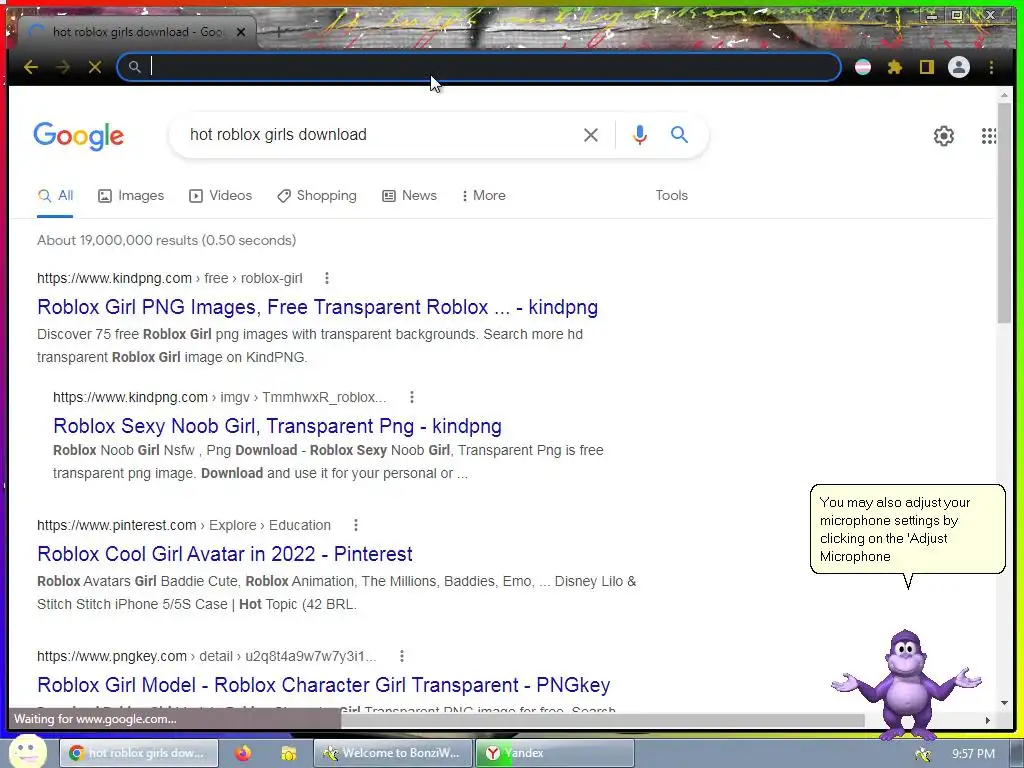This screenshot has height=768, width=1024.
Task: Click the striped extension icon in toolbar
Action: click(x=863, y=67)
